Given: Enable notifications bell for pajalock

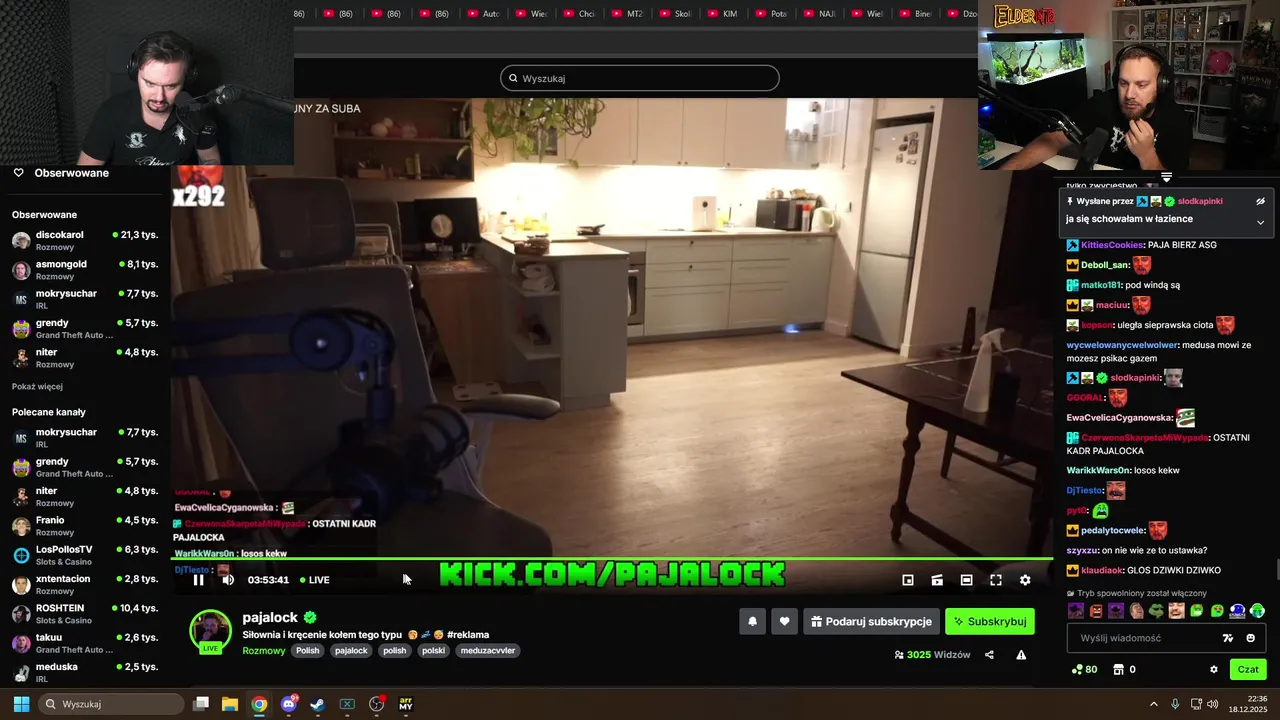Looking at the screenshot, I should tap(753, 621).
